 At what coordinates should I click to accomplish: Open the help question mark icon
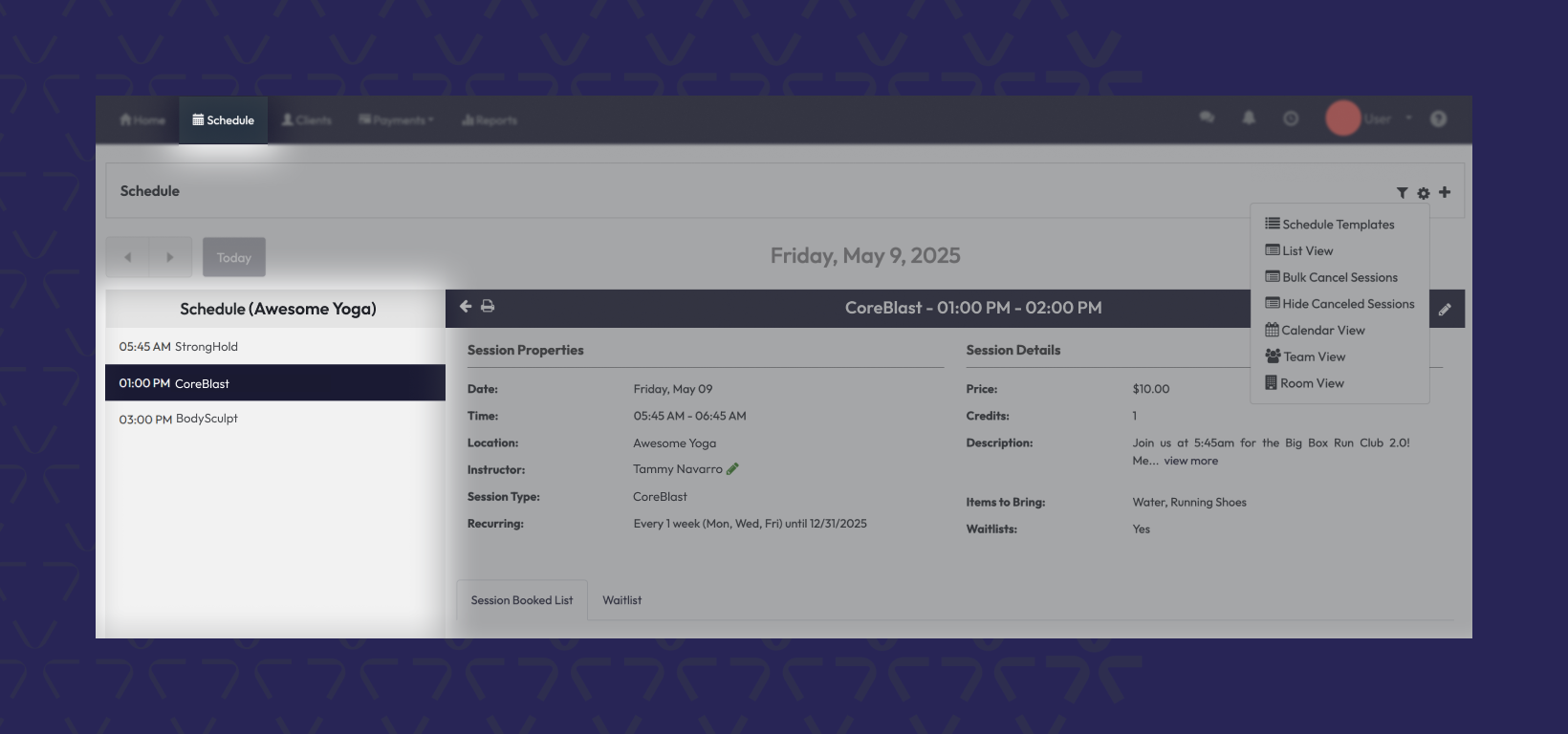pos(1438,119)
